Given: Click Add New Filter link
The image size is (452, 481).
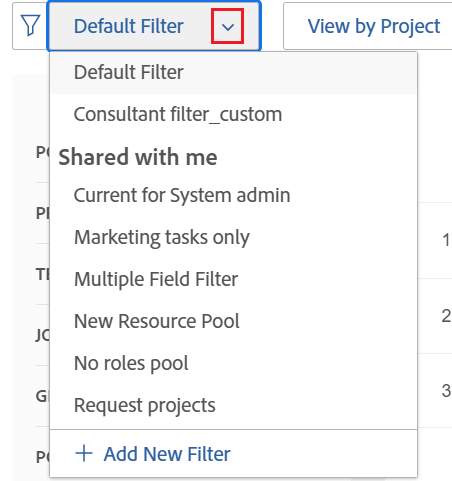Looking at the screenshot, I should (x=167, y=454).
